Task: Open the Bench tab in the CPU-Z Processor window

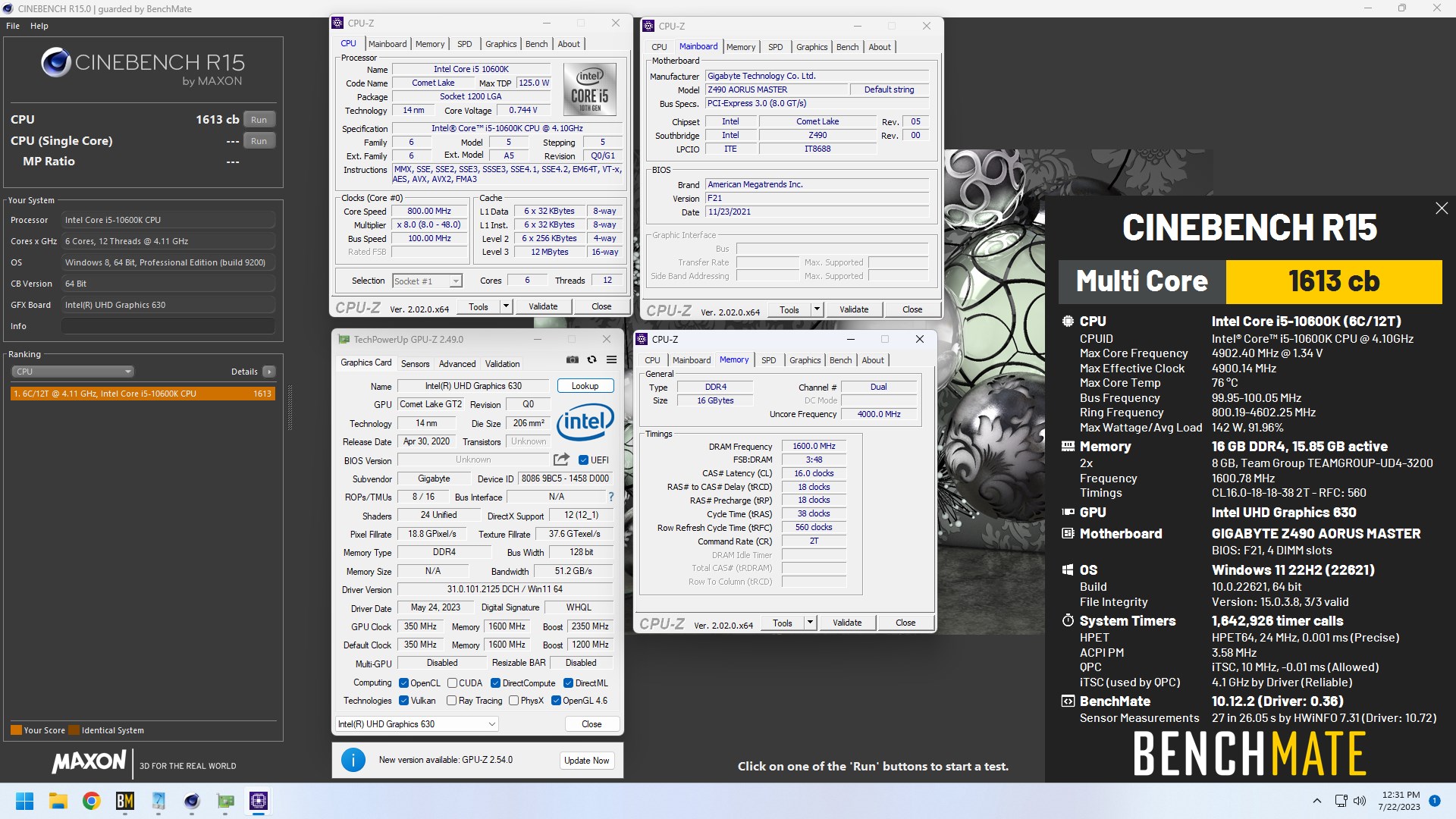Action: pyautogui.click(x=536, y=44)
